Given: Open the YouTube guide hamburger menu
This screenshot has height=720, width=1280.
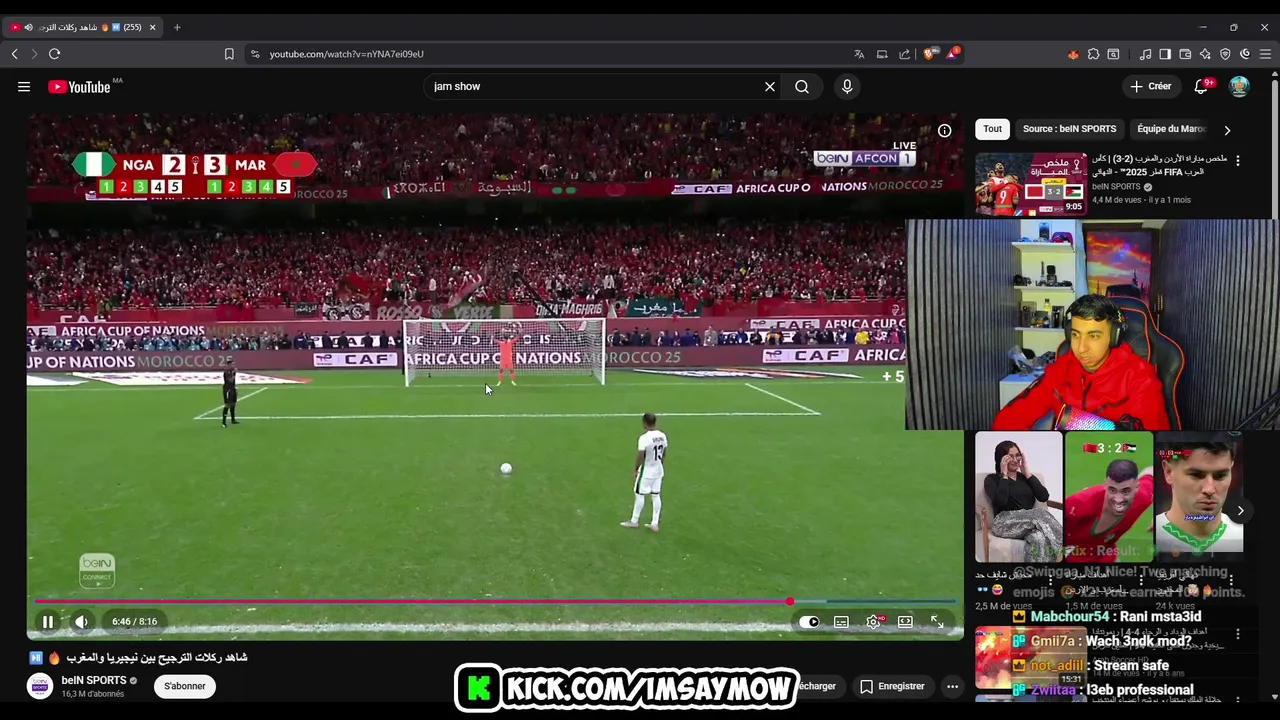Looking at the screenshot, I should tap(24, 87).
